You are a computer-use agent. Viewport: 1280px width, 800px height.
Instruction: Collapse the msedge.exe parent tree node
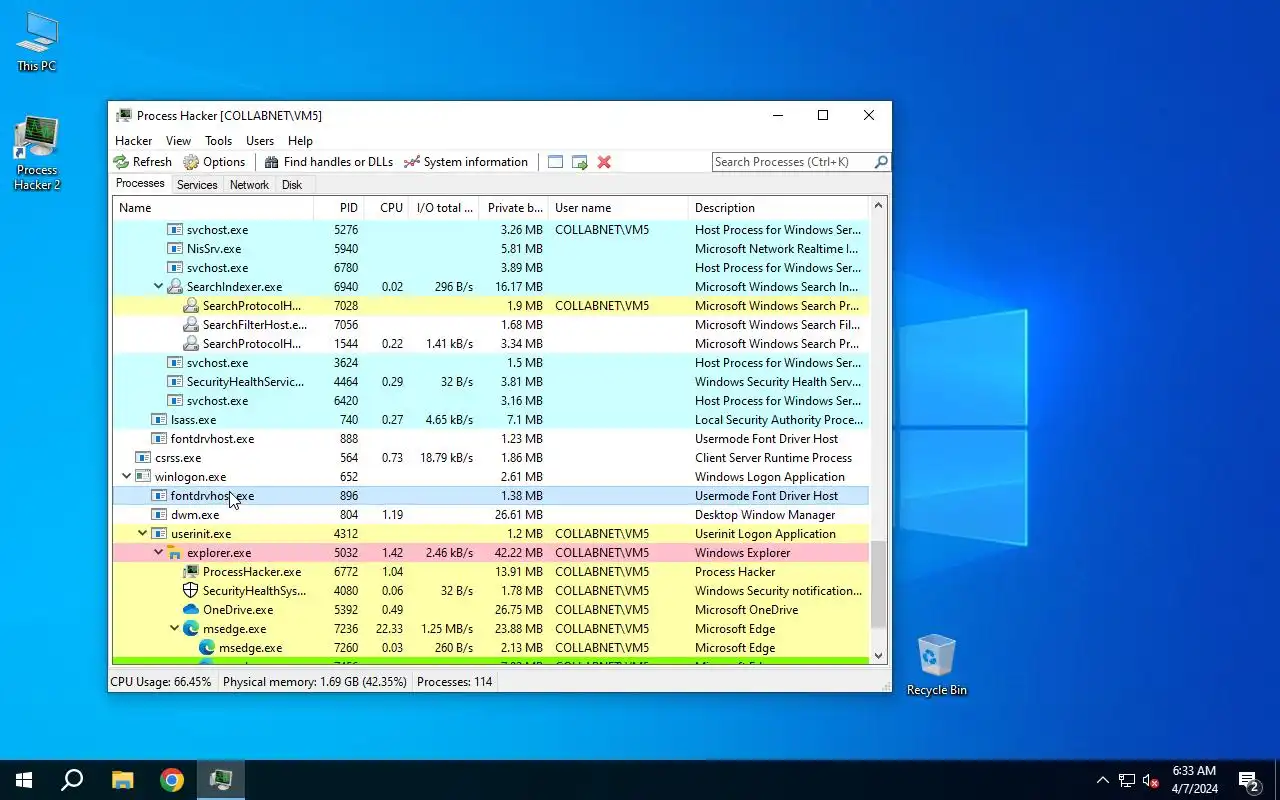pos(174,629)
